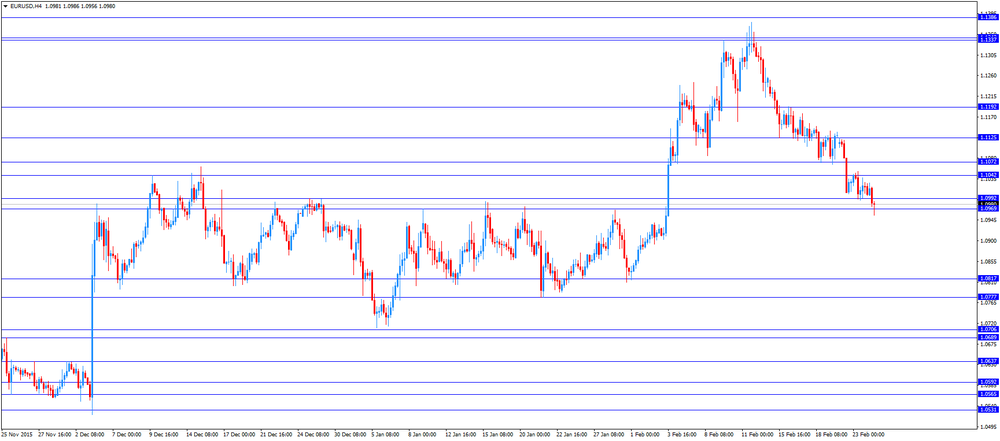Click the 9 Dec 16:00 time label
Image resolution: width=1000 pixels, height=441 pixels.
coord(166,435)
